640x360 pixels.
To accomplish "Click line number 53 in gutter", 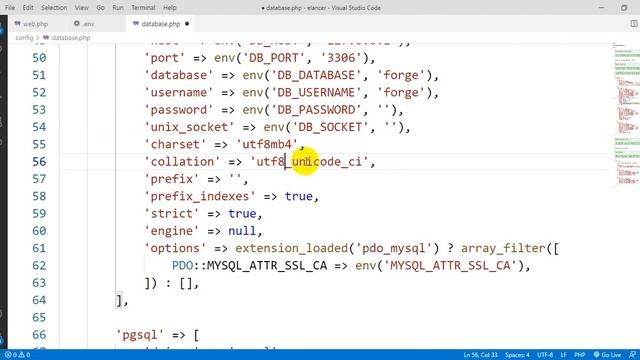I will click(x=39, y=110).
